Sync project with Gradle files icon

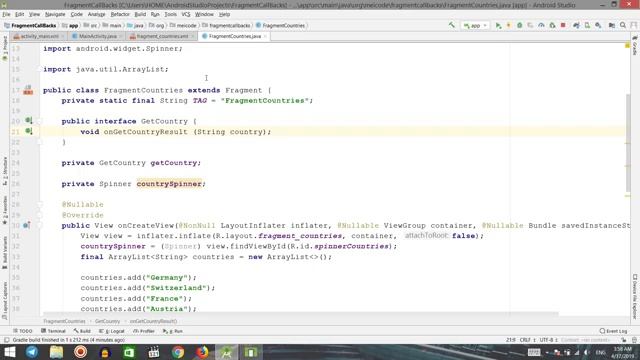click(576, 25)
